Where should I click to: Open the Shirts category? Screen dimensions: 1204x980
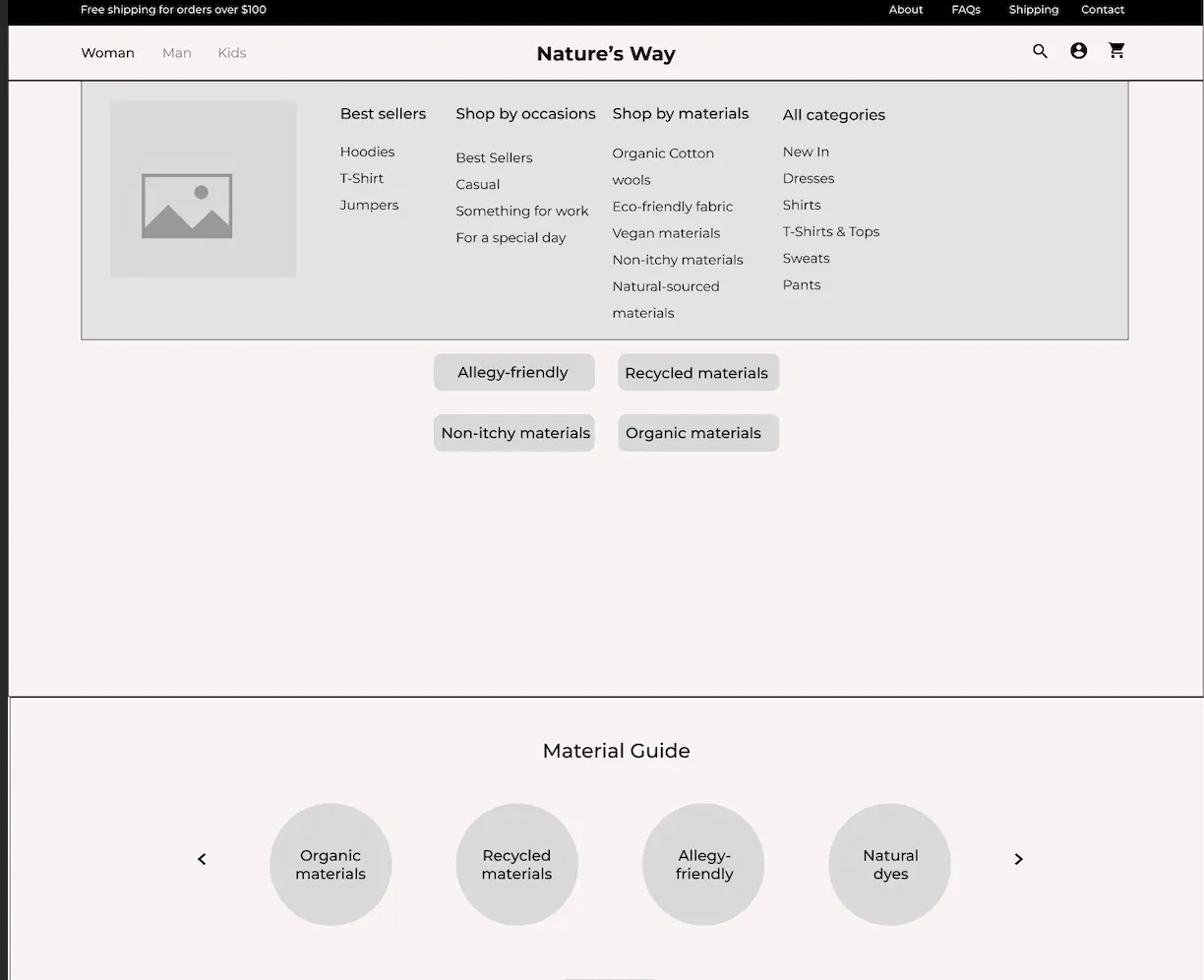click(x=802, y=205)
